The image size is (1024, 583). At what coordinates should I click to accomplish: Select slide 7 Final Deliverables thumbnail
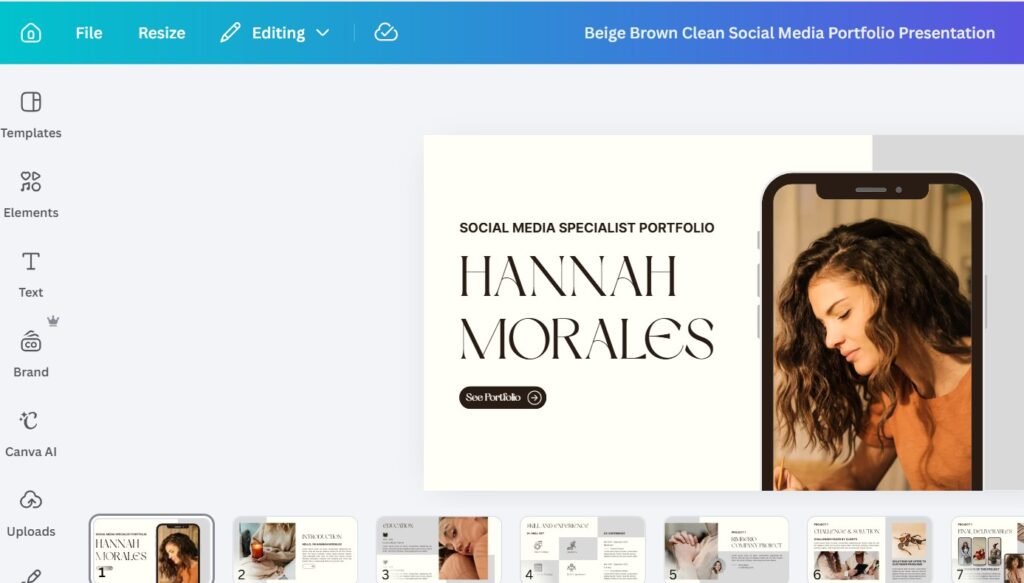pos(987,549)
